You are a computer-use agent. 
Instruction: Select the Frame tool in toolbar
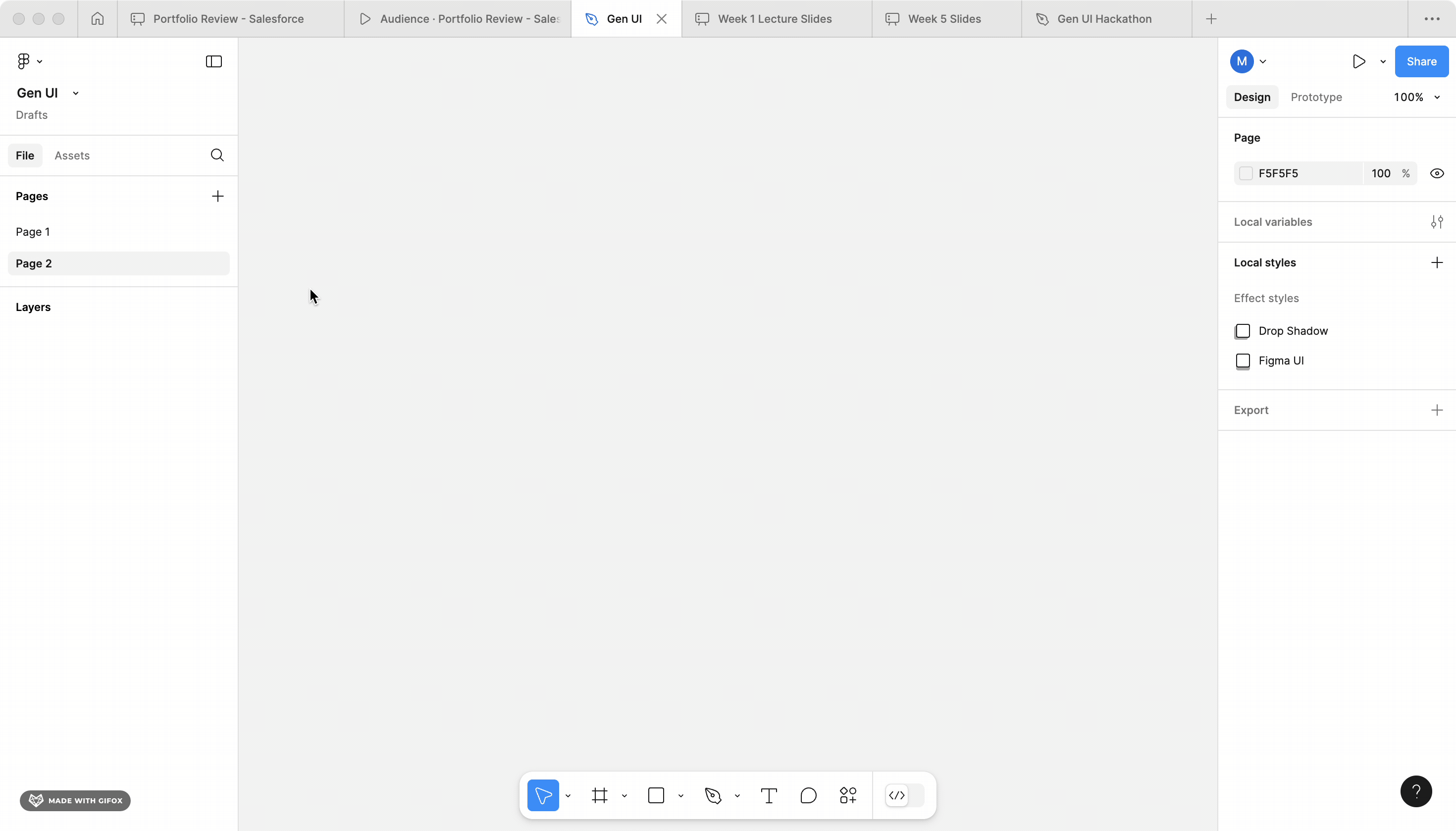click(599, 795)
